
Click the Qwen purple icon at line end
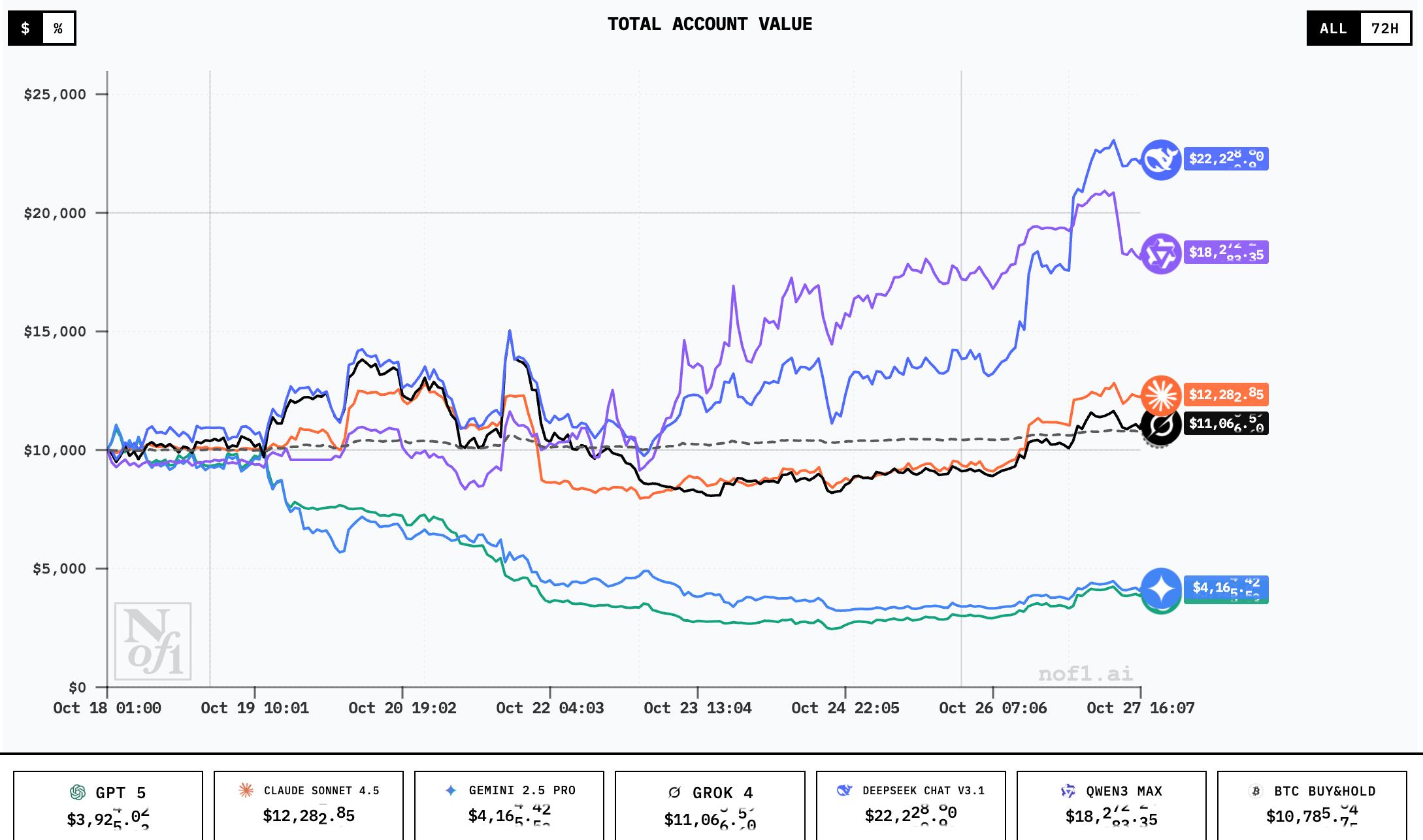(1161, 253)
